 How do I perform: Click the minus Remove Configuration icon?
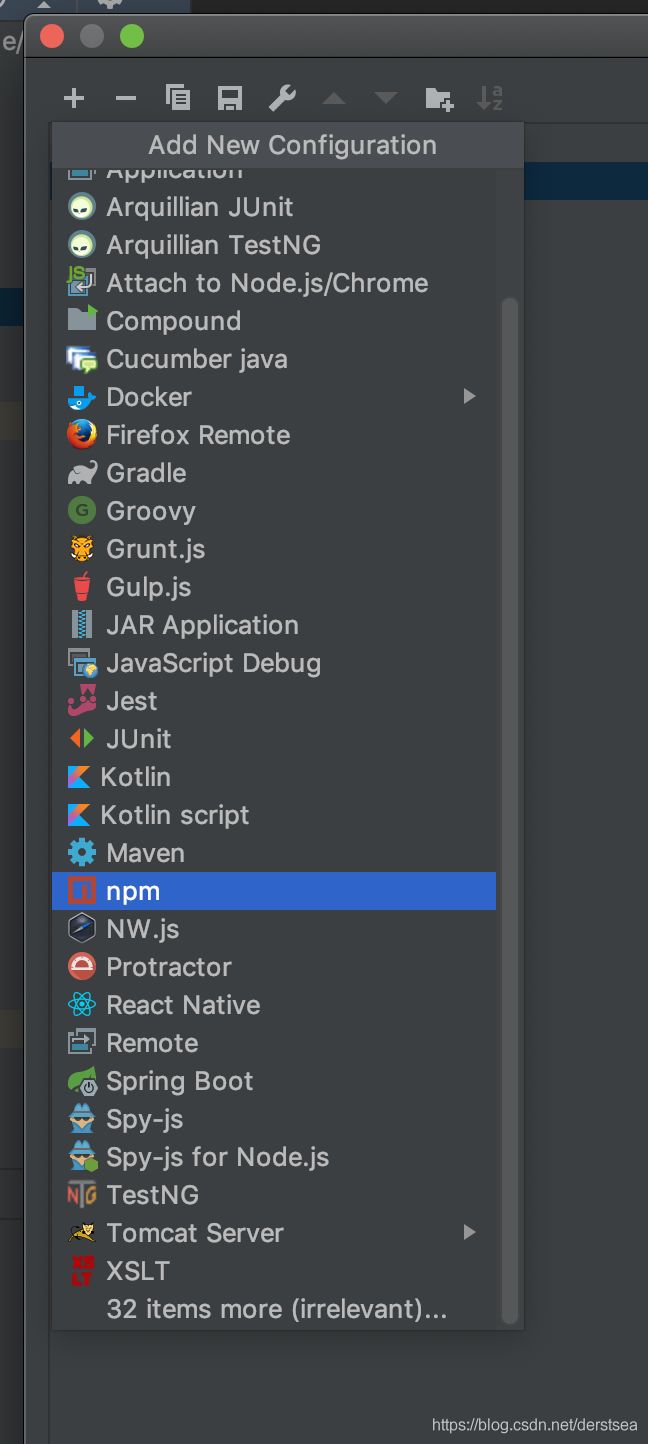126,98
